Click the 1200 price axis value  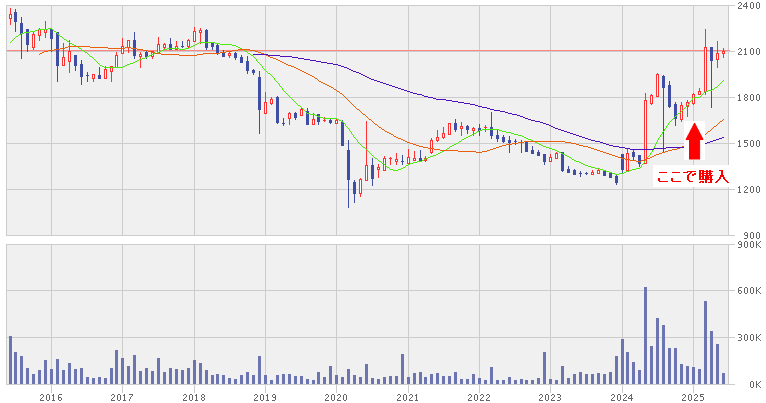click(x=748, y=190)
